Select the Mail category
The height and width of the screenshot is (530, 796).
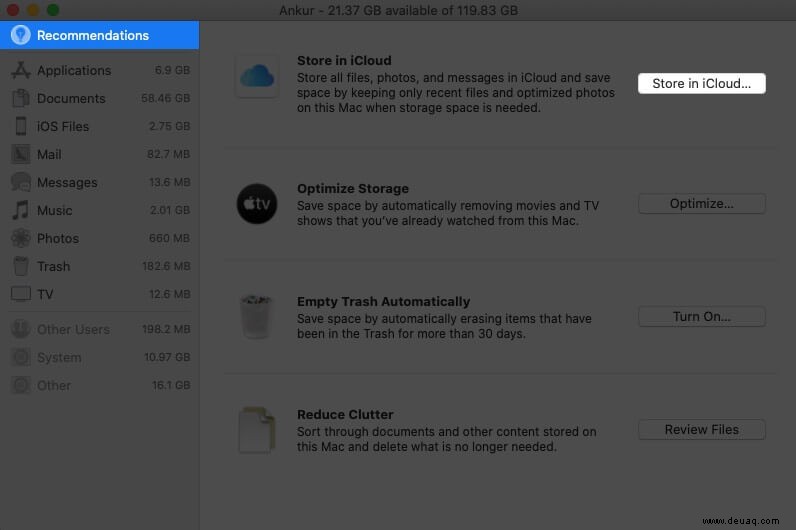[x=100, y=154]
